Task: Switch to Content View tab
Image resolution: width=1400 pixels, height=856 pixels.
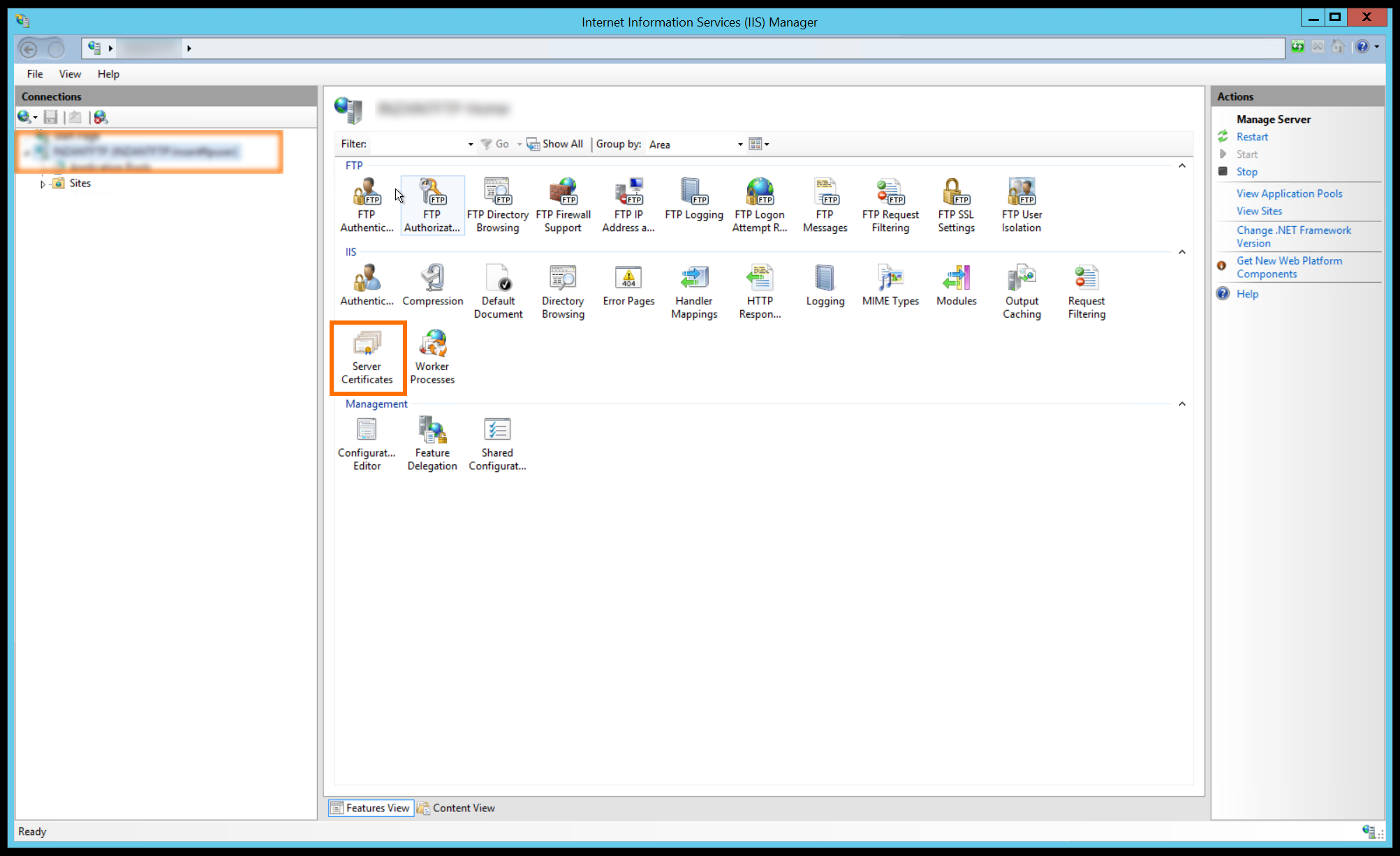Action: pos(456,808)
